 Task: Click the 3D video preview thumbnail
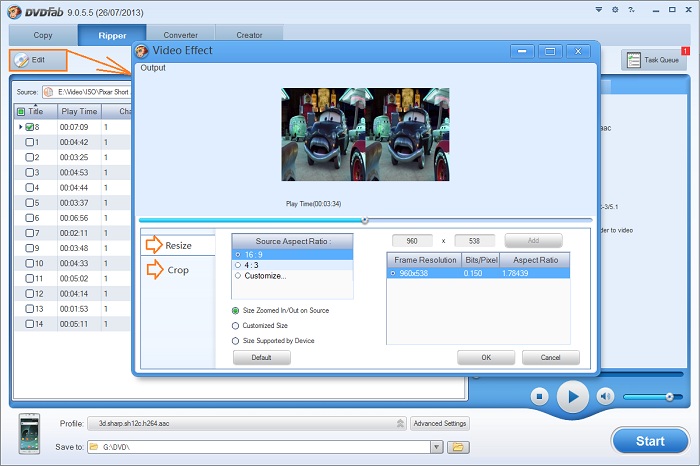(x=365, y=134)
